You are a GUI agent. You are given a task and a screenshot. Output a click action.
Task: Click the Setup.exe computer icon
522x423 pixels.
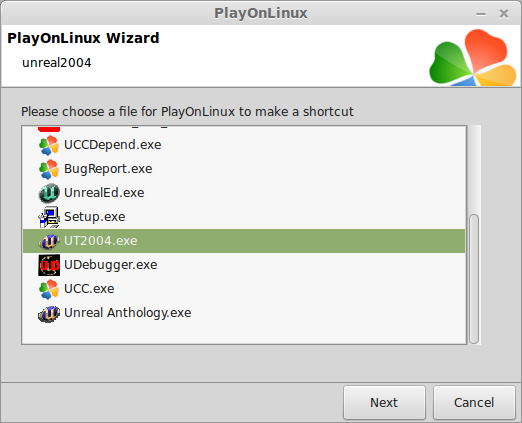pyautogui.click(x=49, y=217)
